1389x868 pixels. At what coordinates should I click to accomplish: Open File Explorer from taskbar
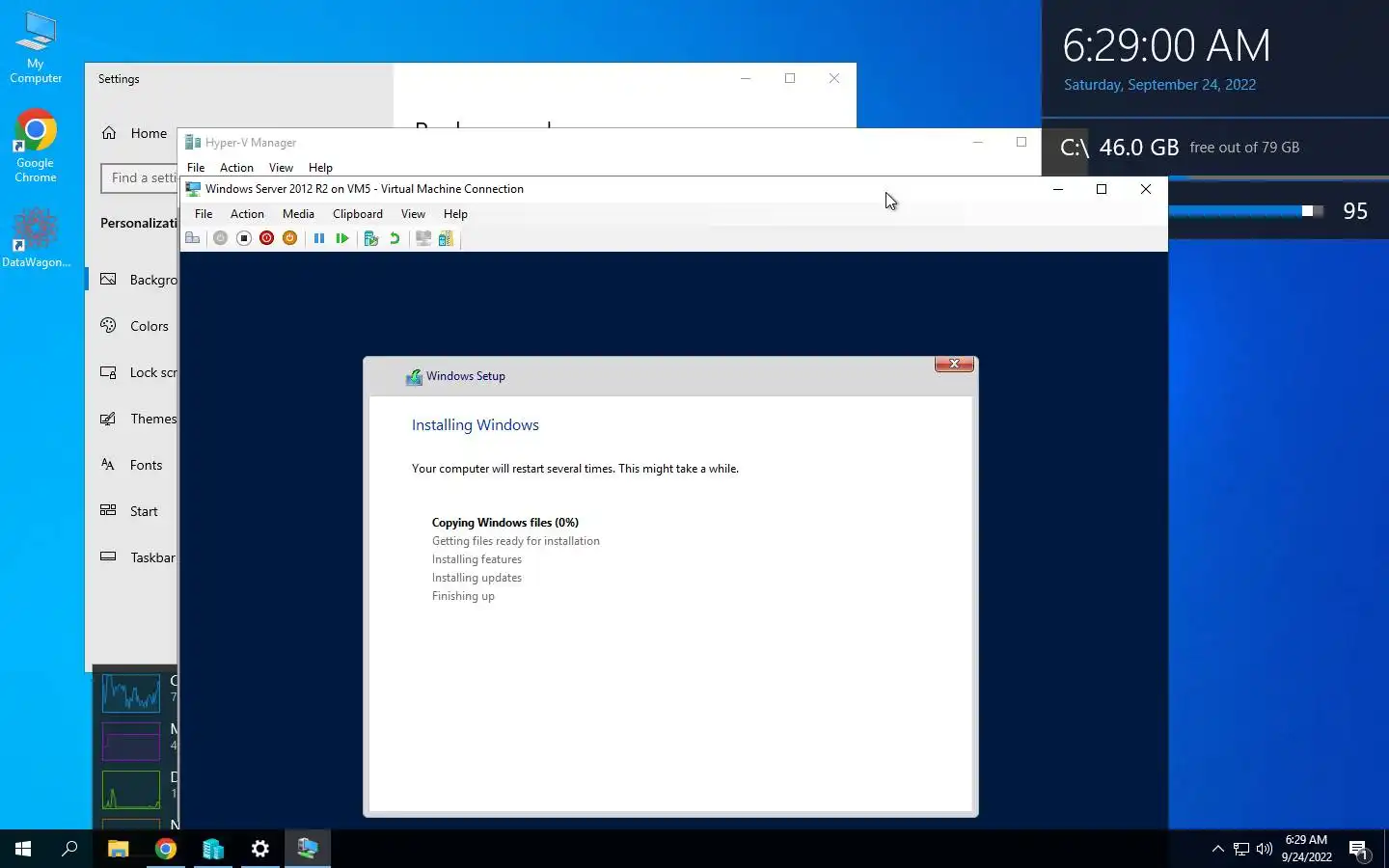(x=118, y=849)
